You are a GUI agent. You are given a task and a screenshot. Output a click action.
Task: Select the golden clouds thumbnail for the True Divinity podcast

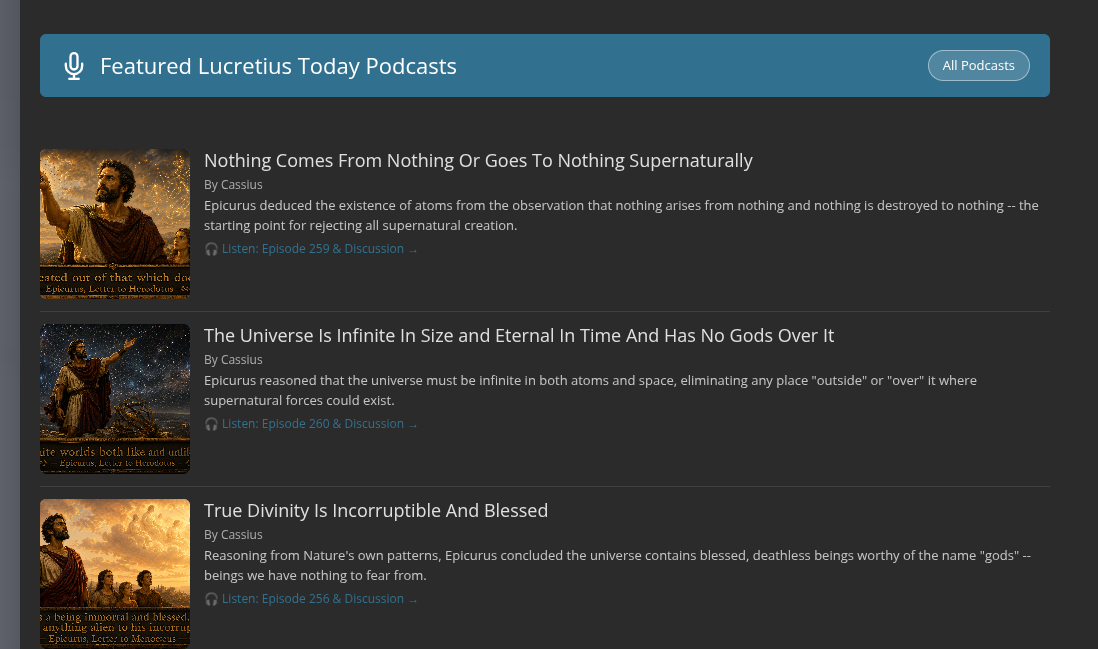(115, 573)
